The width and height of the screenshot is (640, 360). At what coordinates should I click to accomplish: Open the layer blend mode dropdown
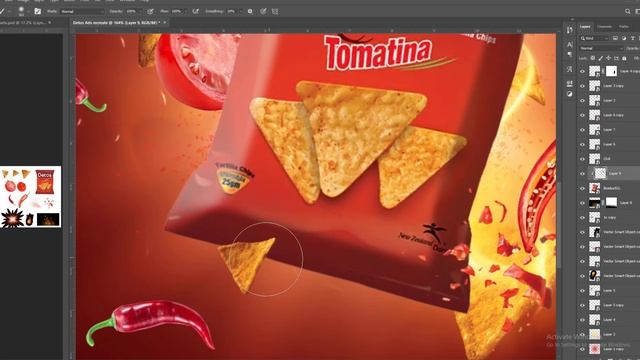click(x=601, y=48)
